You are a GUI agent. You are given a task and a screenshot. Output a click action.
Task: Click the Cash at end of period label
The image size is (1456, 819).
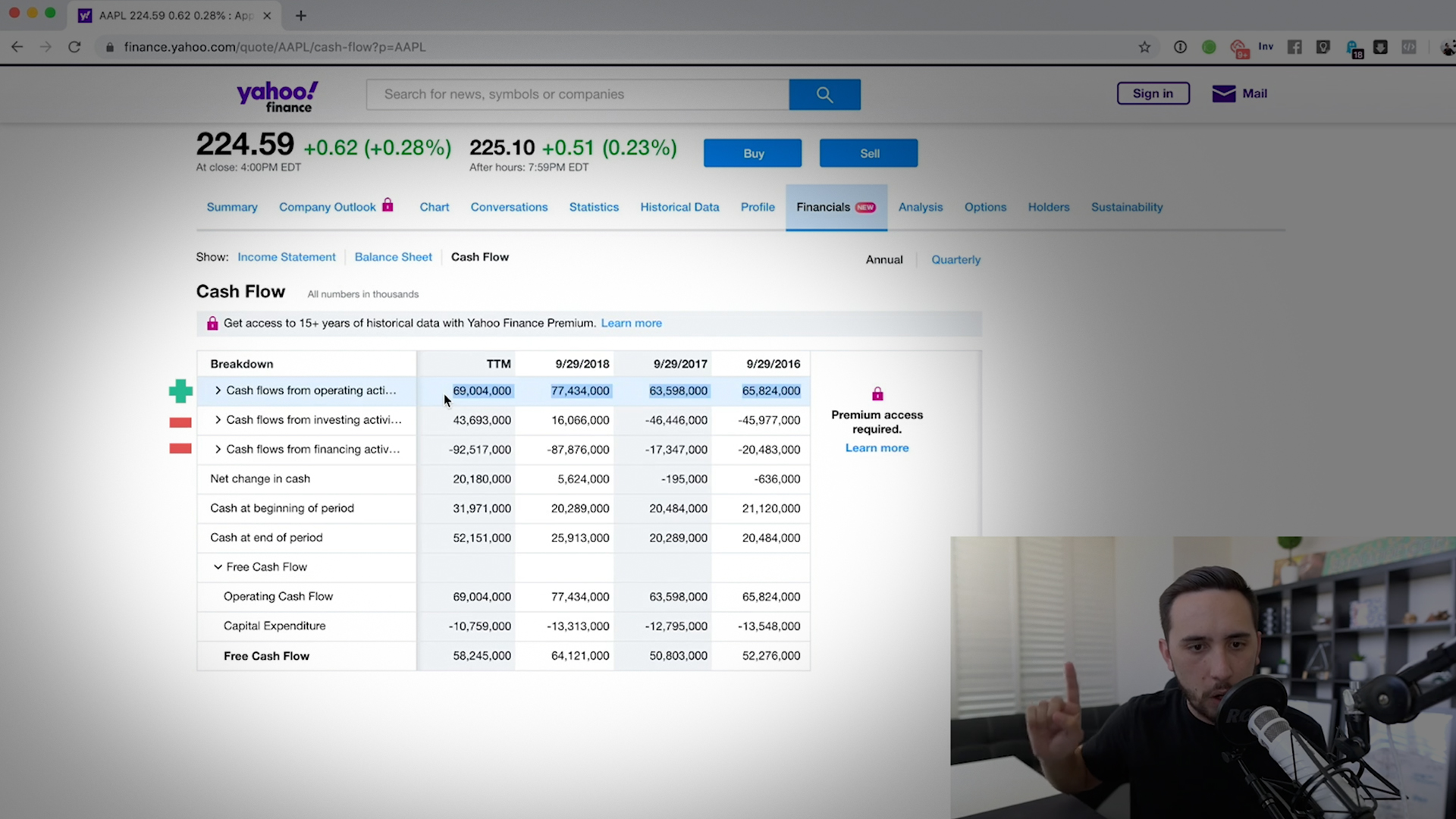(x=266, y=538)
